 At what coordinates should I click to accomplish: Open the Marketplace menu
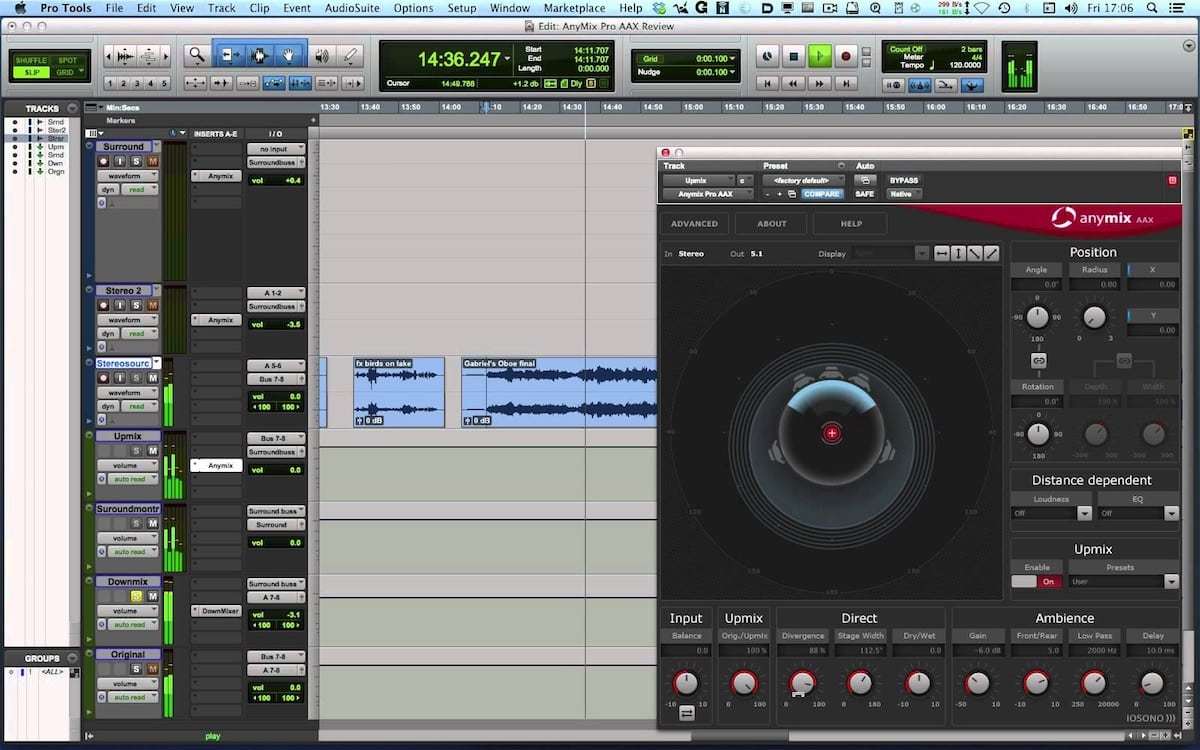(574, 8)
